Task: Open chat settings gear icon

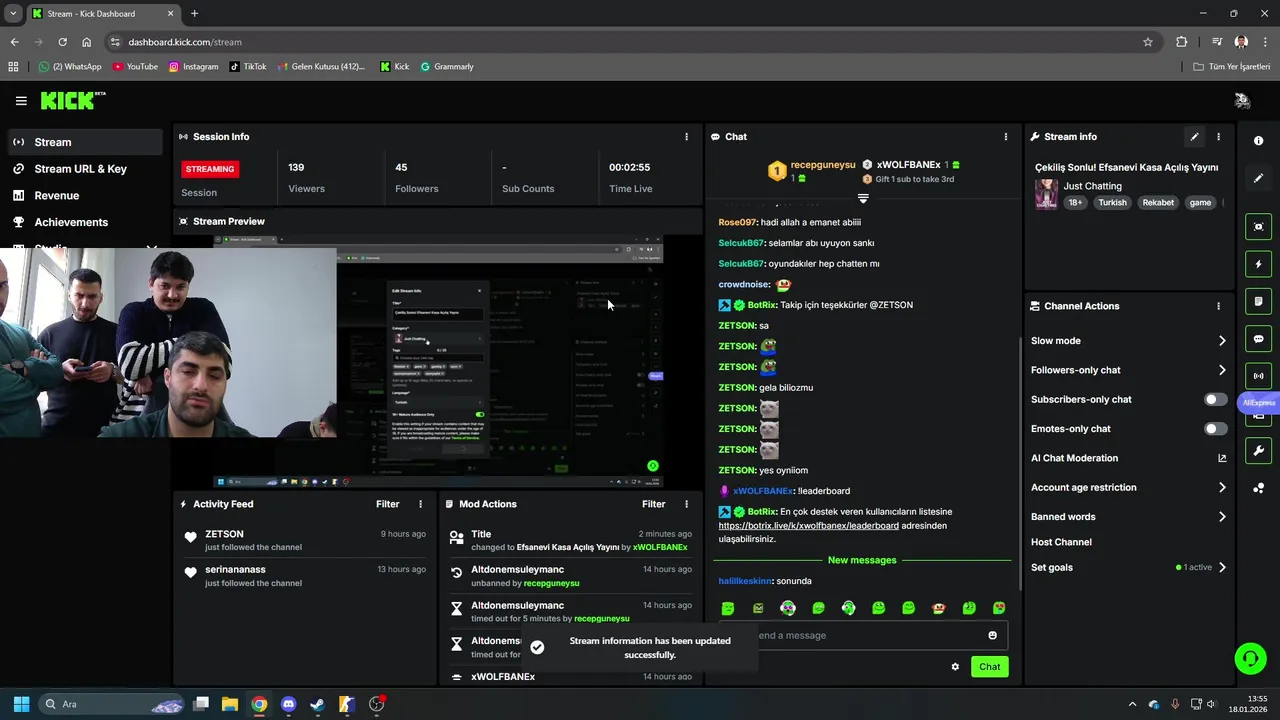Action: 955,667
